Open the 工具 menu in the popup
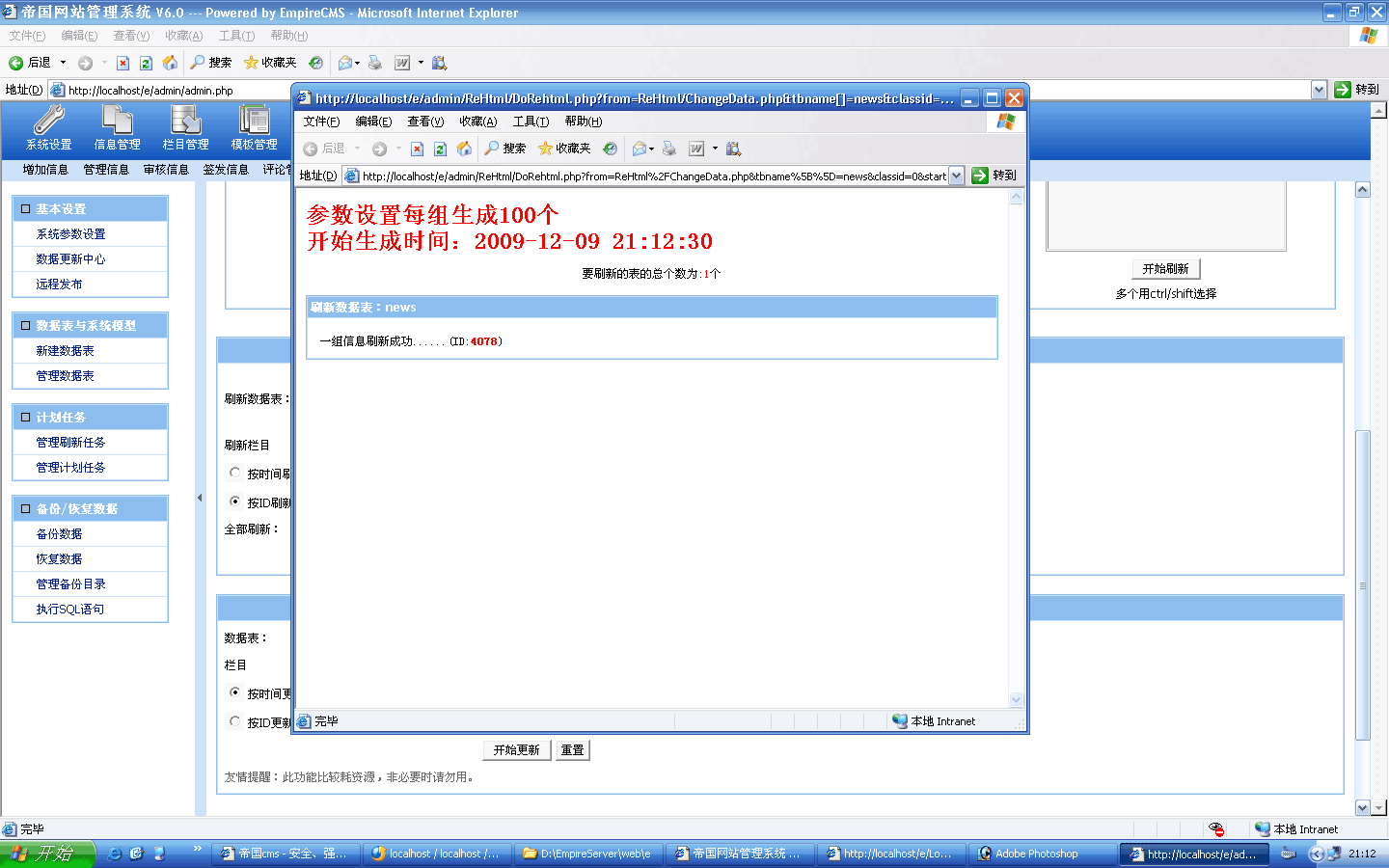 coord(531,122)
